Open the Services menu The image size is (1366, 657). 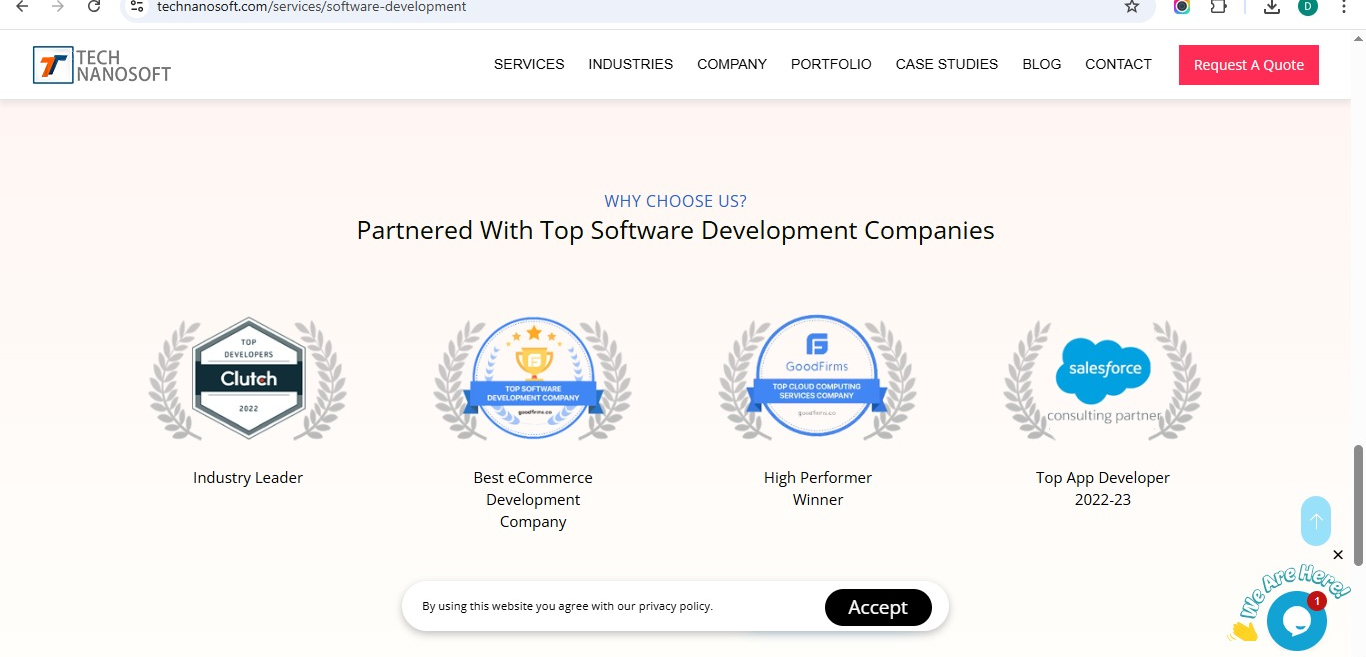[x=529, y=64]
